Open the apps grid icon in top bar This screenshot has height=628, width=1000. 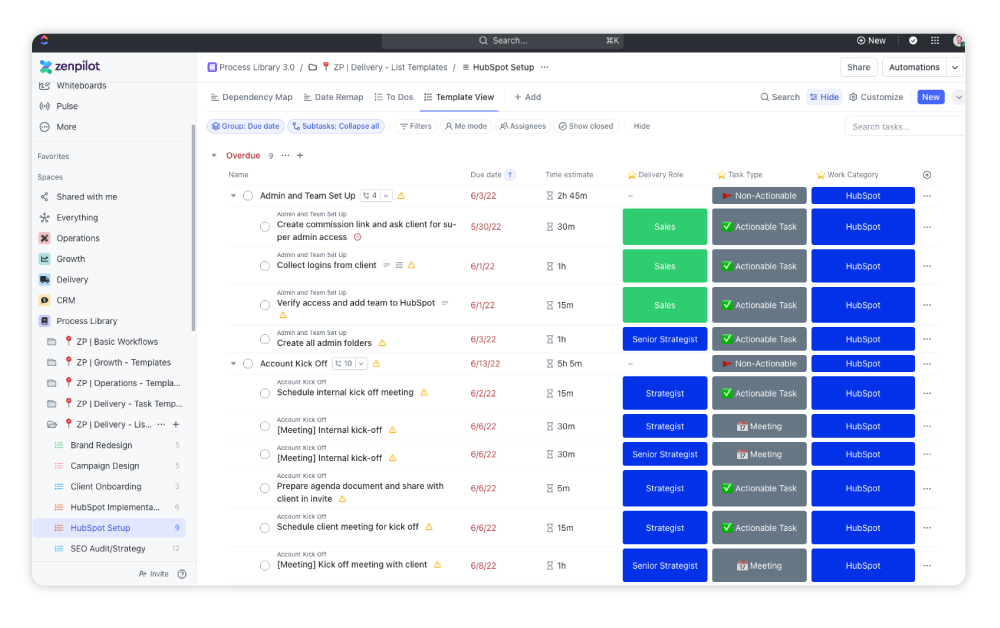click(935, 40)
